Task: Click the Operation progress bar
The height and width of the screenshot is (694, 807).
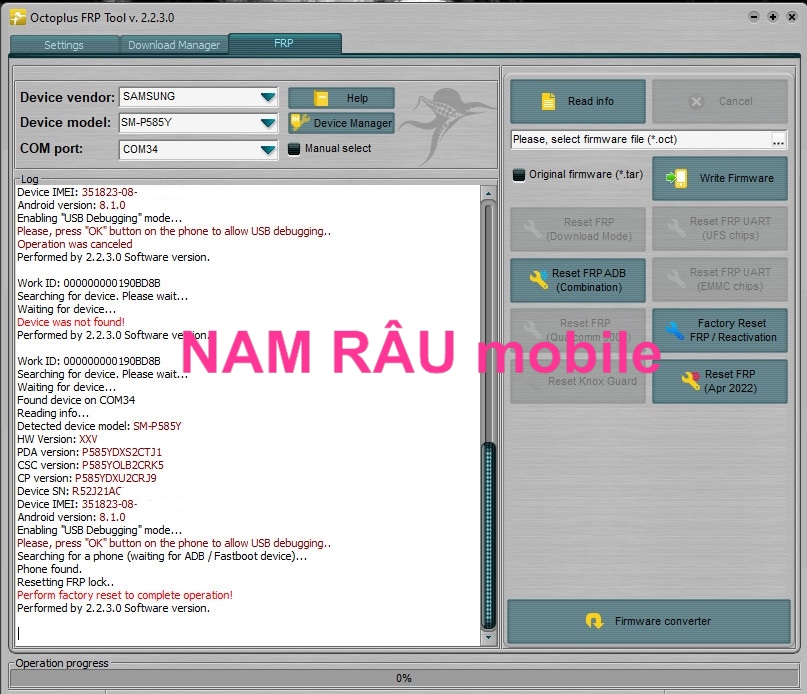Action: click(x=404, y=678)
